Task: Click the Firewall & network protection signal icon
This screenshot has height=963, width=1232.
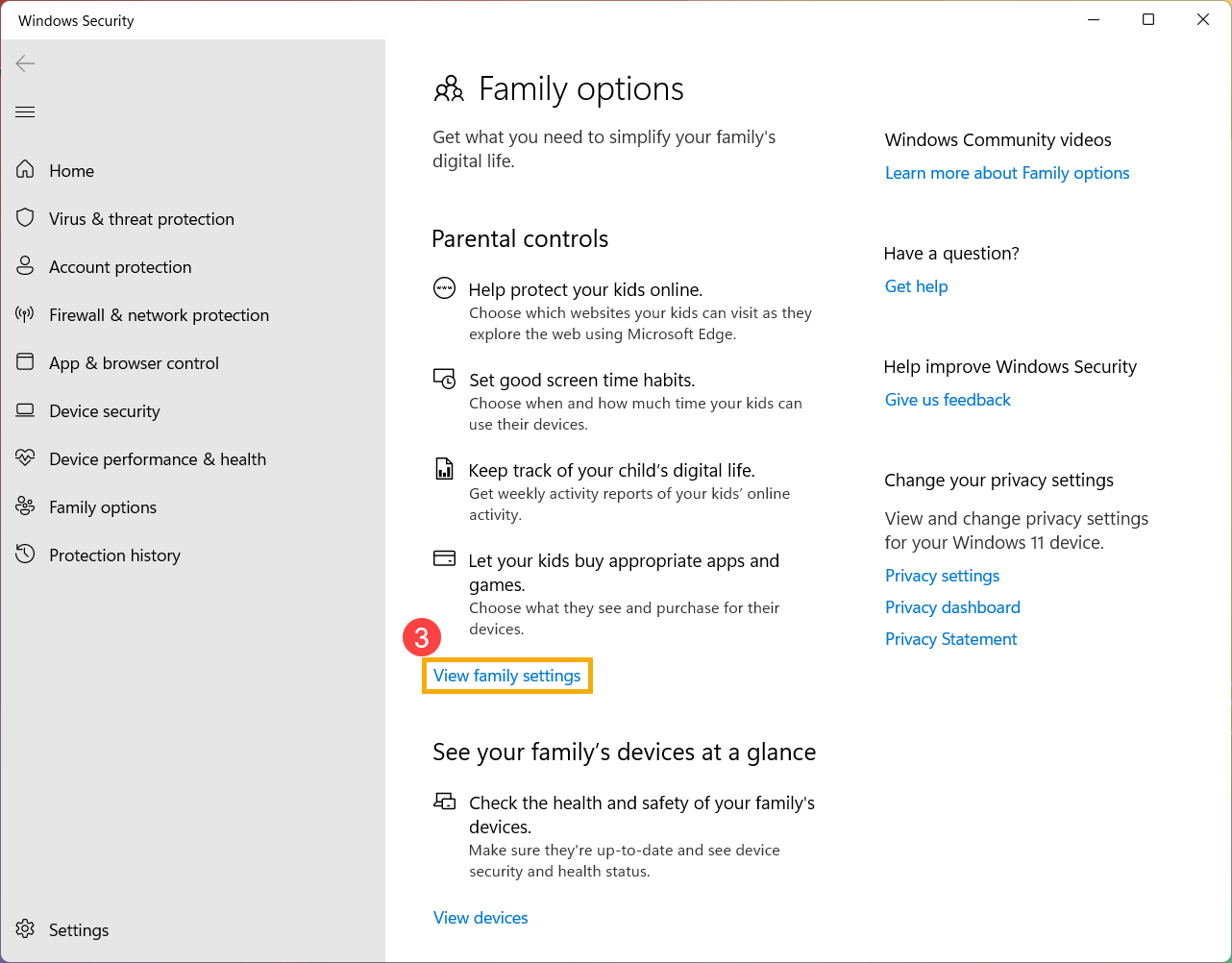Action: click(x=25, y=314)
